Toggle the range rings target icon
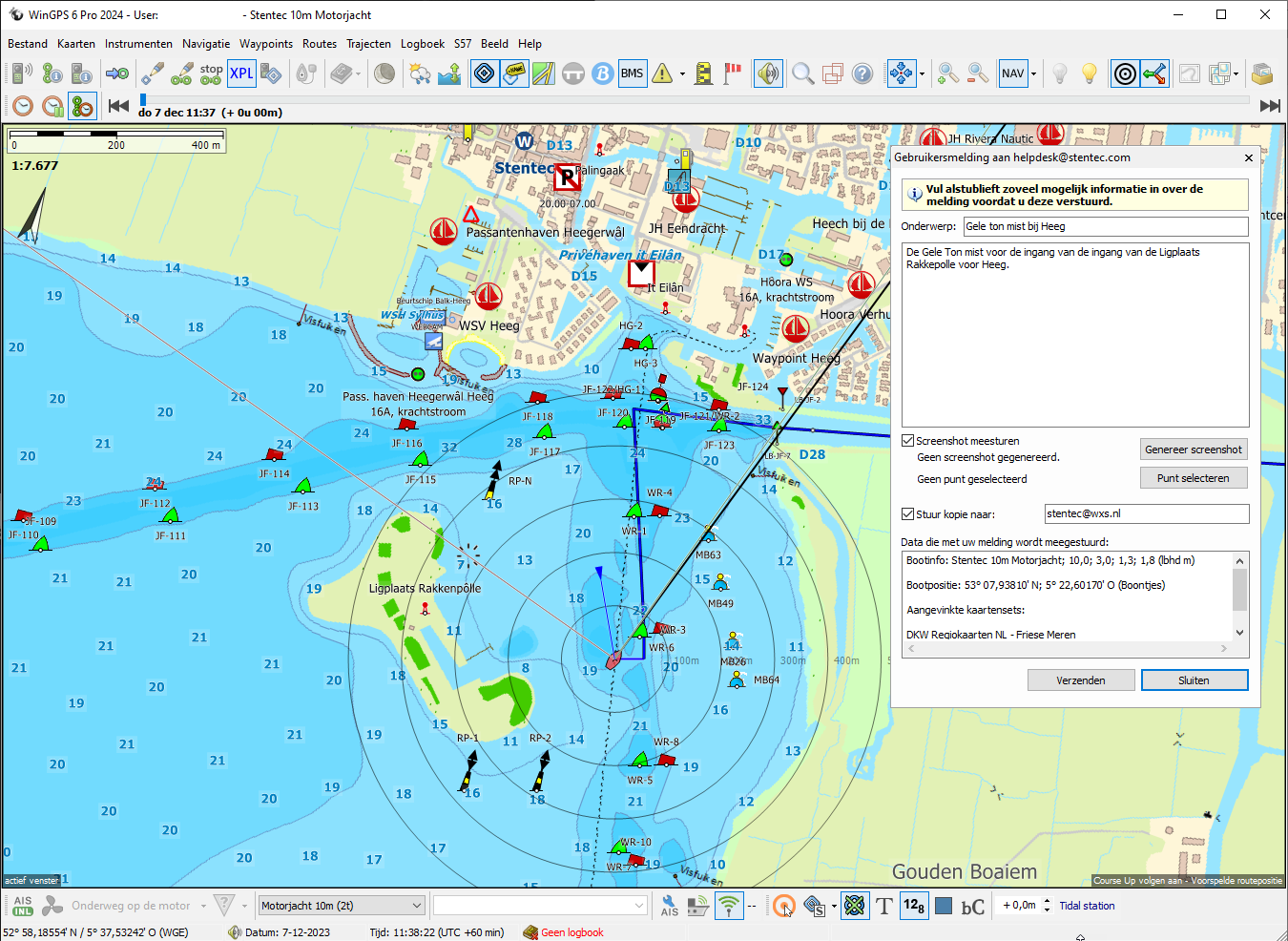 click(1125, 73)
